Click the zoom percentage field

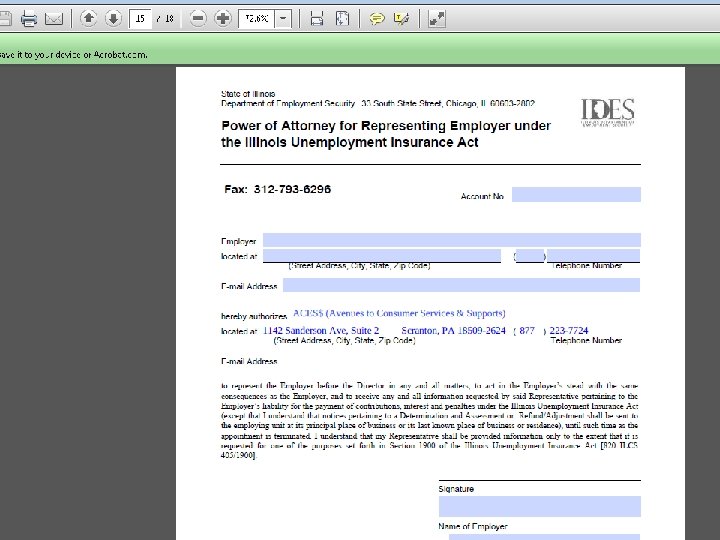(257, 19)
